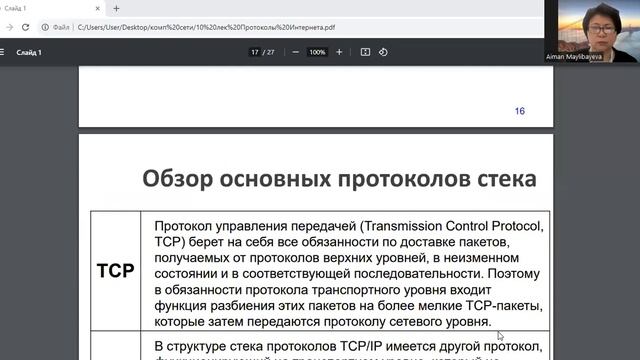This screenshot has height=360, width=640.
Task: Rotate the PDF counterclockwise
Action: tap(383, 52)
